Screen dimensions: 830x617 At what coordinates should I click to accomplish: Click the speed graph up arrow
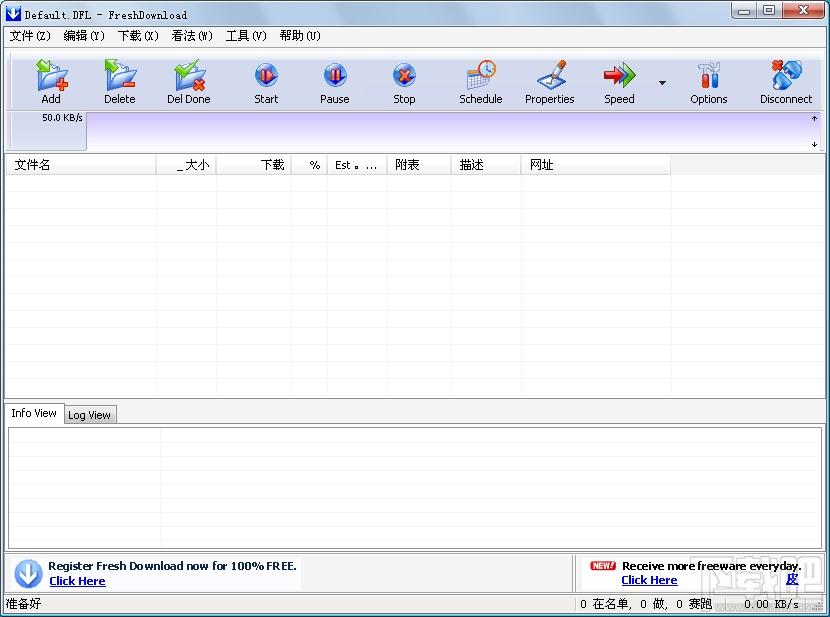(814, 119)
